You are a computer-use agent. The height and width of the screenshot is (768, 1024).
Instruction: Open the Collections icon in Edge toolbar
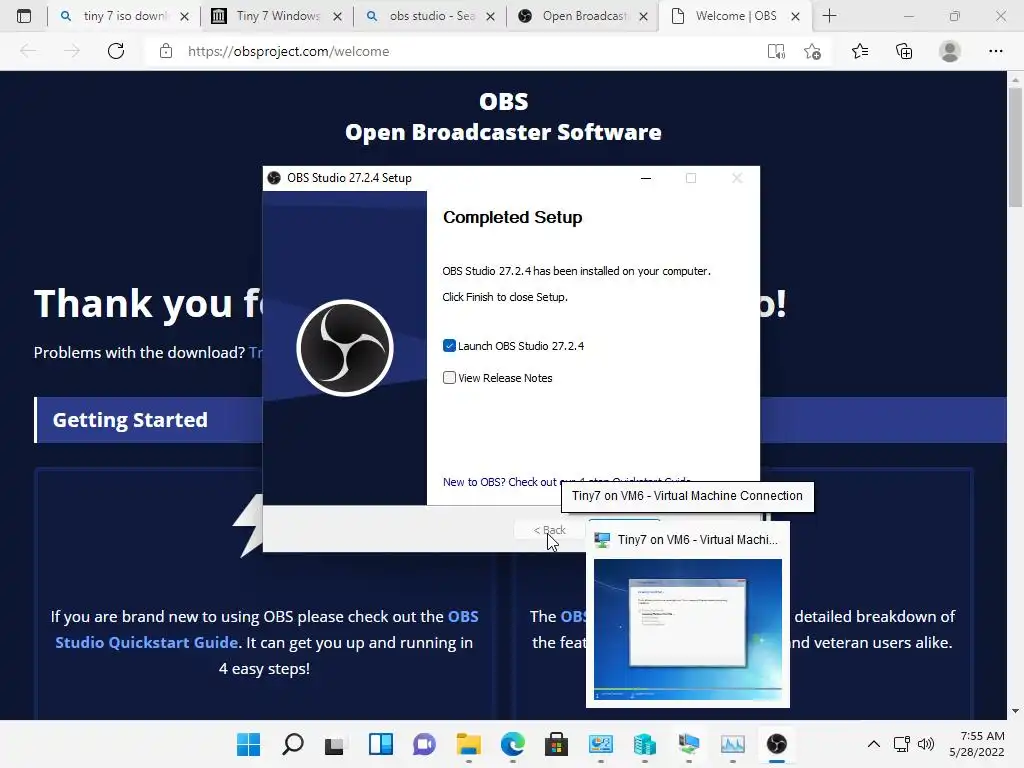click(x=904, y=51)
